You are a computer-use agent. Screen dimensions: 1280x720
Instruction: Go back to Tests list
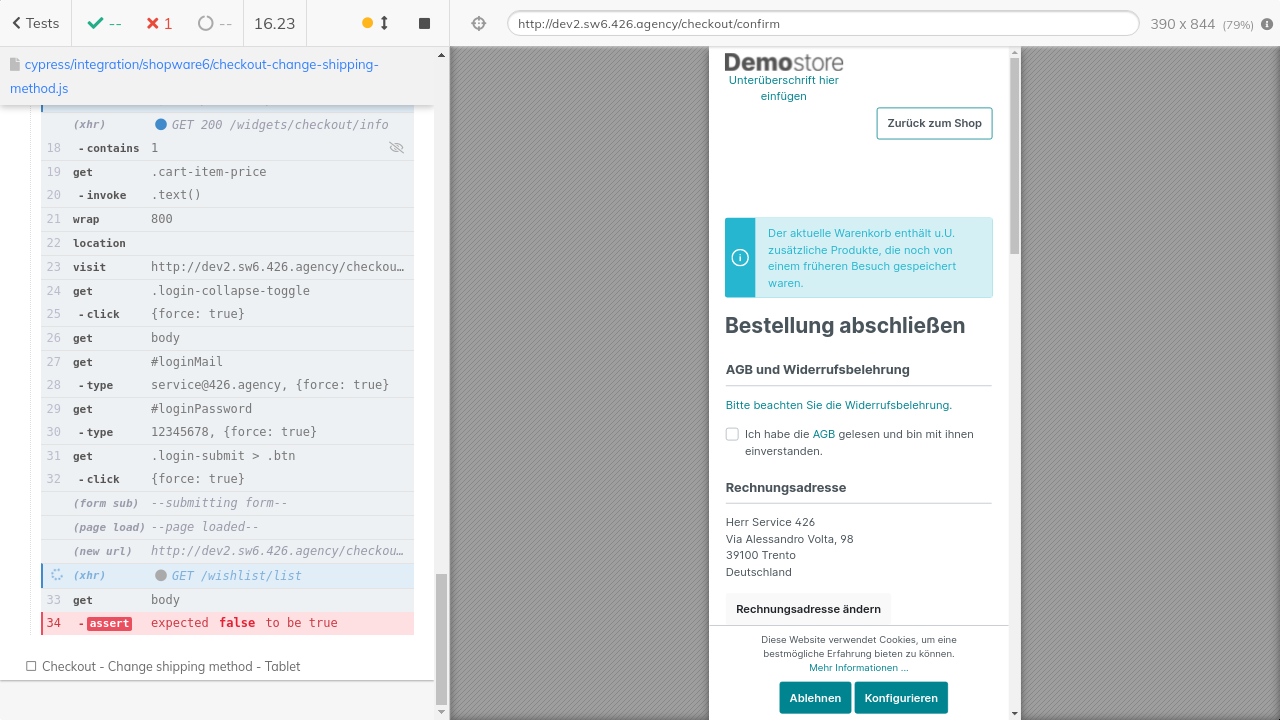[35, 23]
